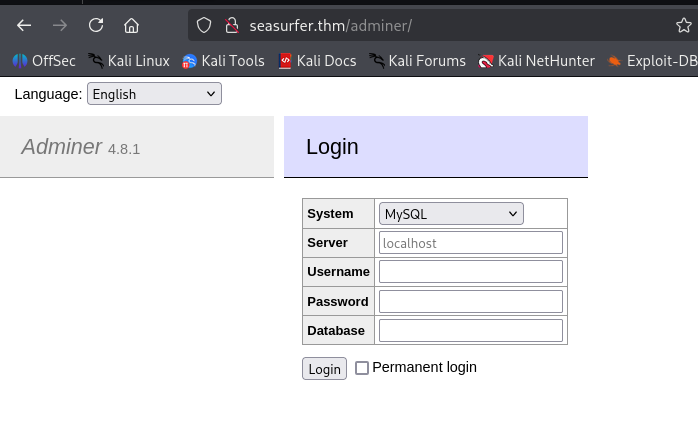This screenshot has height=446, width=698.
Task: Click the 4.8.1 version number
Action: [x=124, y=149]
